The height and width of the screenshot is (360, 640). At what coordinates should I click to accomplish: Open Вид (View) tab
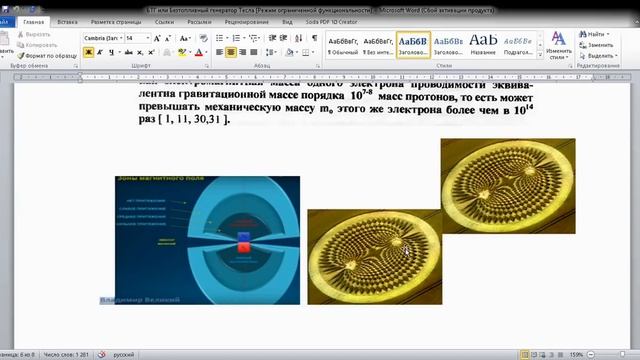(x=287, y=22)
